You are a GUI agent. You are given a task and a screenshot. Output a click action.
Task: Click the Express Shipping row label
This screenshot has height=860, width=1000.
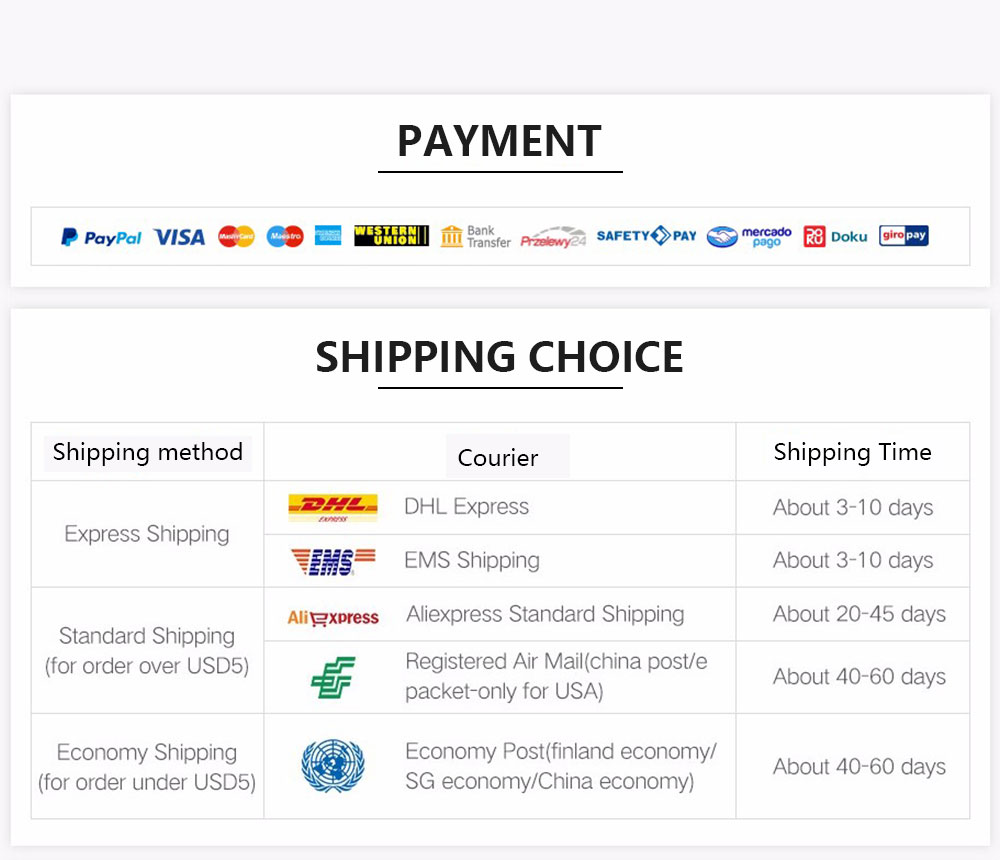147,534
